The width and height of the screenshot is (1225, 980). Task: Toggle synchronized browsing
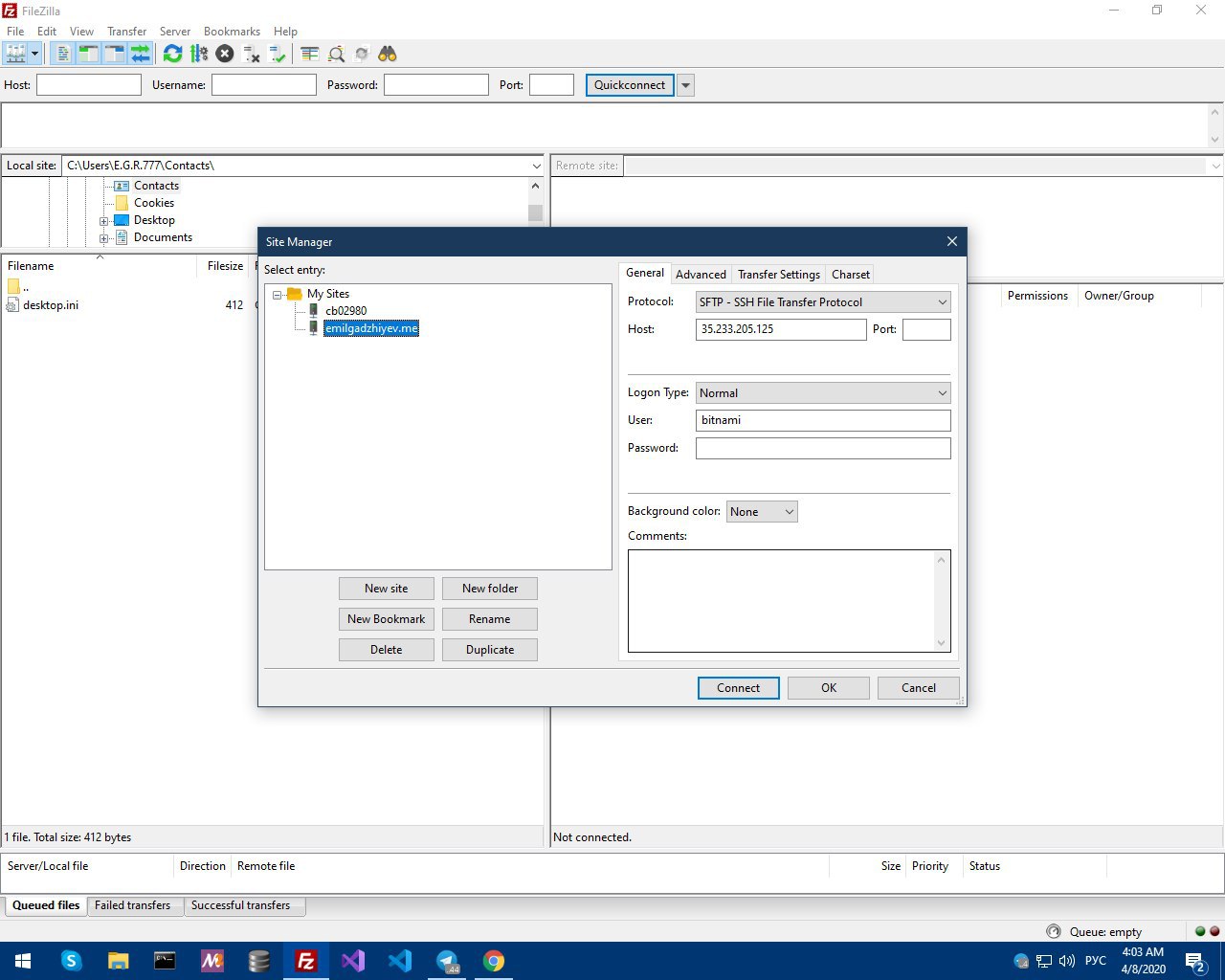click(x=362, y=54)
